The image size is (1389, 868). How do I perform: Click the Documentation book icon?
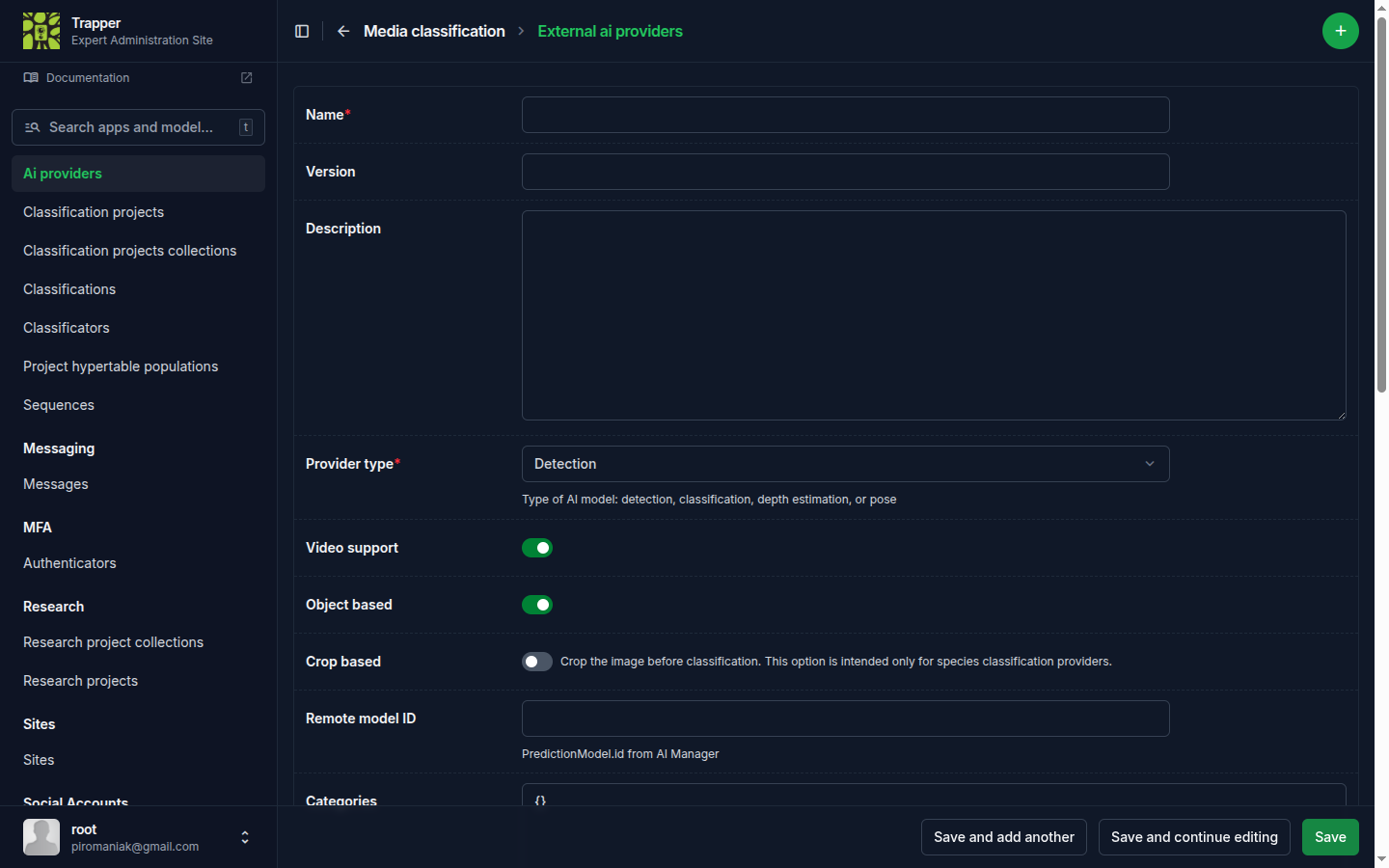pos(31,78)
